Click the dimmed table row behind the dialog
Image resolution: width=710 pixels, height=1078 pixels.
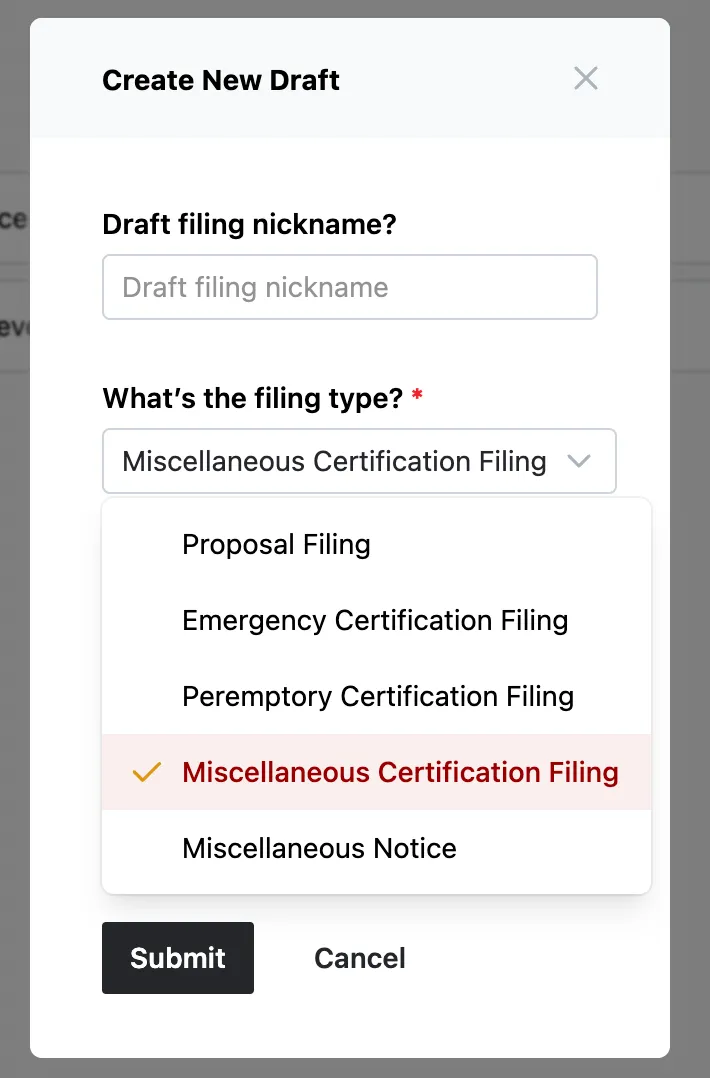pyautogui.click(x=14, y=219)
